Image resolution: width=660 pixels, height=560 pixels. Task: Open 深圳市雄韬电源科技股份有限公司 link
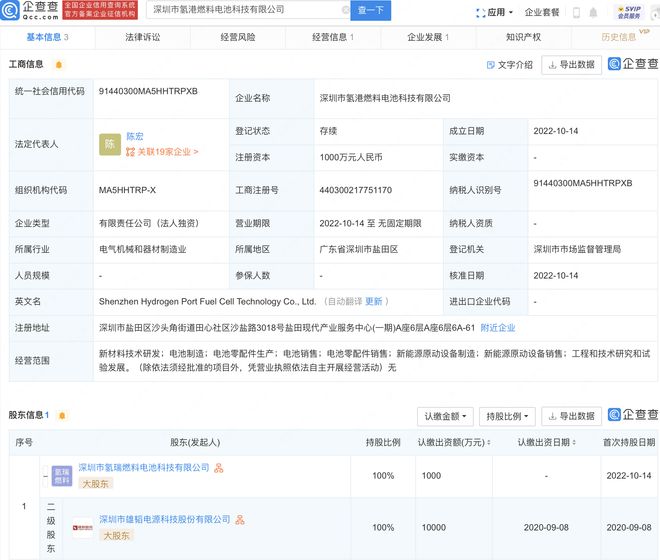165,519
